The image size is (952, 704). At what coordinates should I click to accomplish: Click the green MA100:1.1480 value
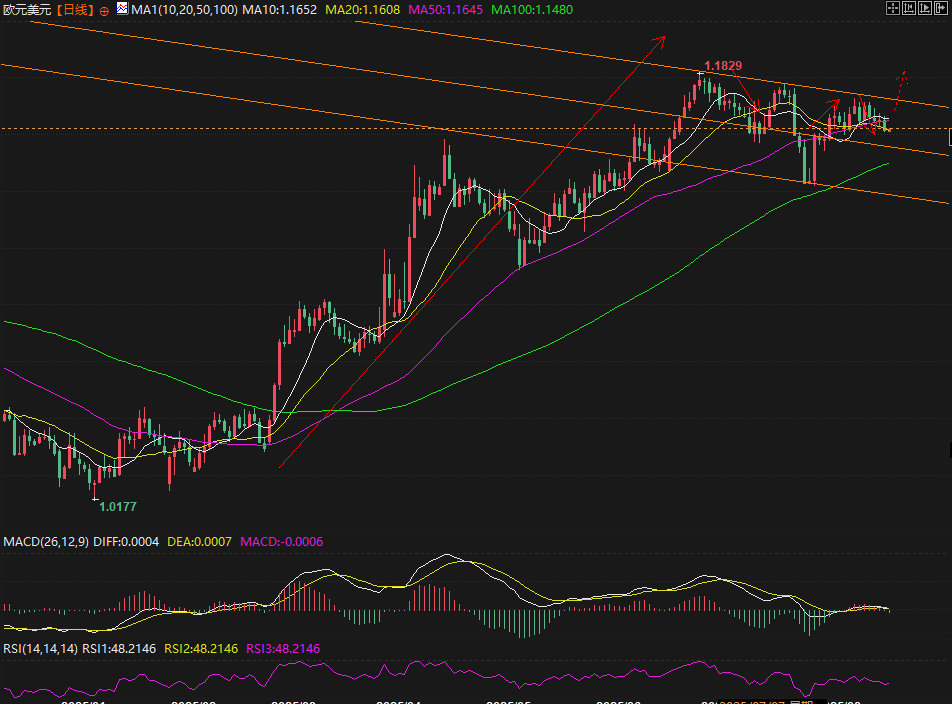532,10
